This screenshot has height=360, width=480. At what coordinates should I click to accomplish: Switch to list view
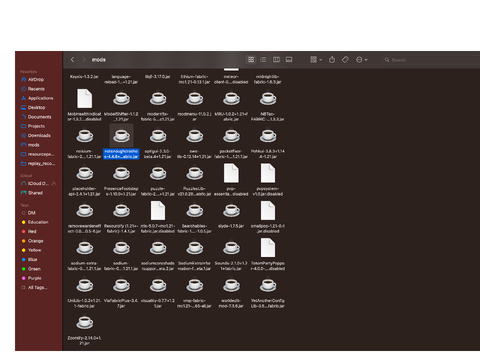pos(263,60)
